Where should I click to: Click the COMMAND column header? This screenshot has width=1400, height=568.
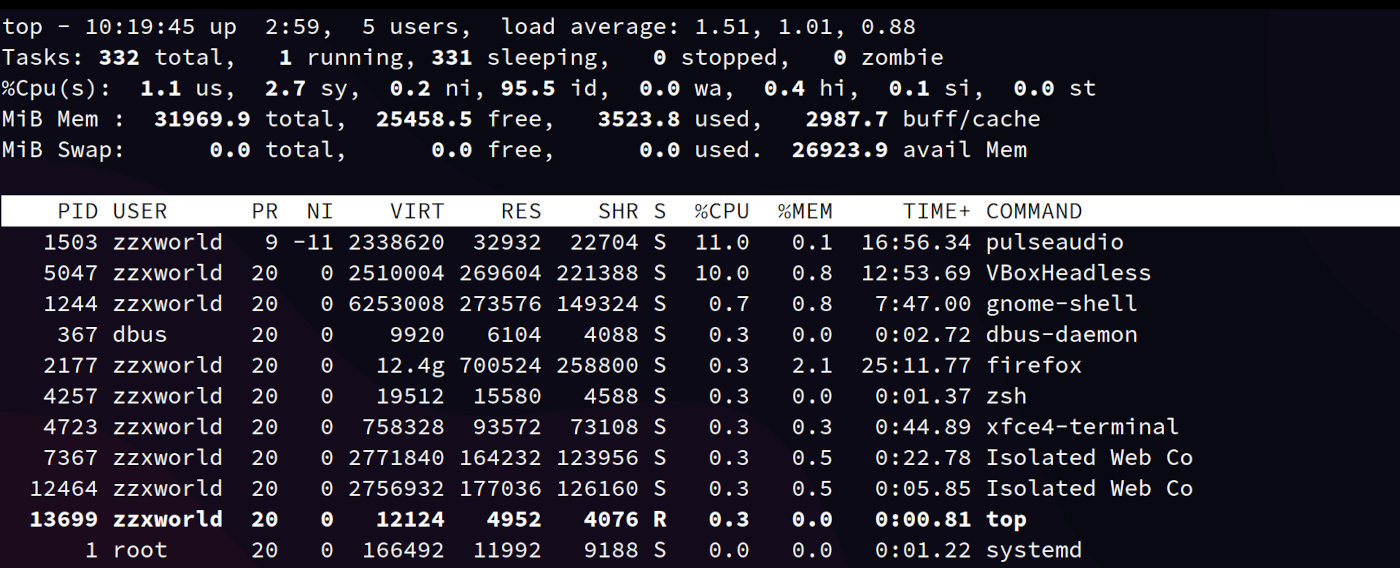click(x=1033, y=211)
